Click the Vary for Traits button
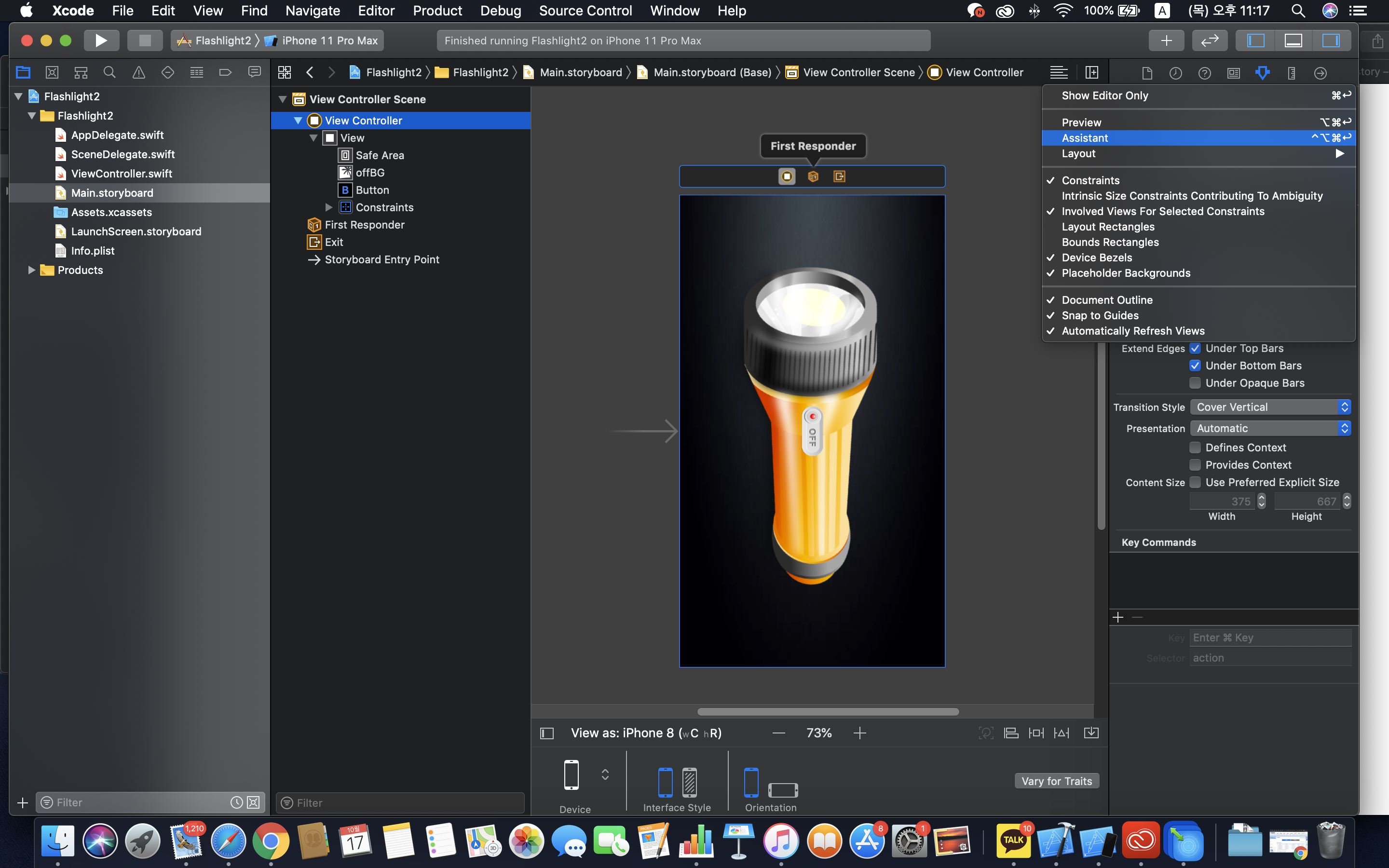This screenshot has height=868, width=1389. pyautogui.click(x=1056, y=781)
